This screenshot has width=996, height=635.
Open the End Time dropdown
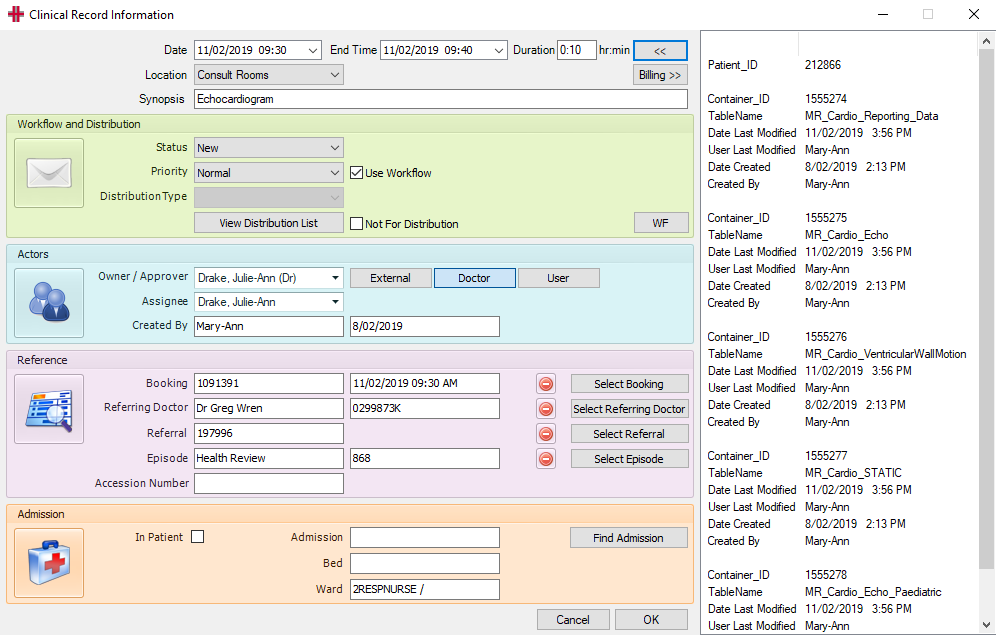(x=499, y=50)
